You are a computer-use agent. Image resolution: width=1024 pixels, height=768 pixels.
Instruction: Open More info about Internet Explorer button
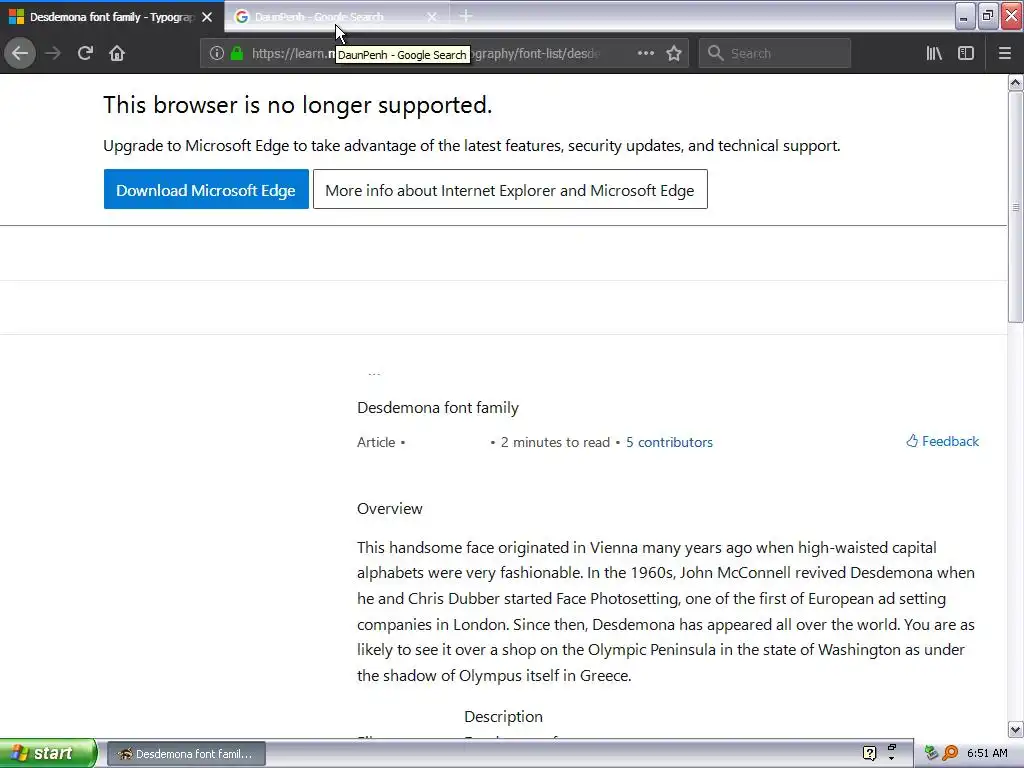pos(510,190)
